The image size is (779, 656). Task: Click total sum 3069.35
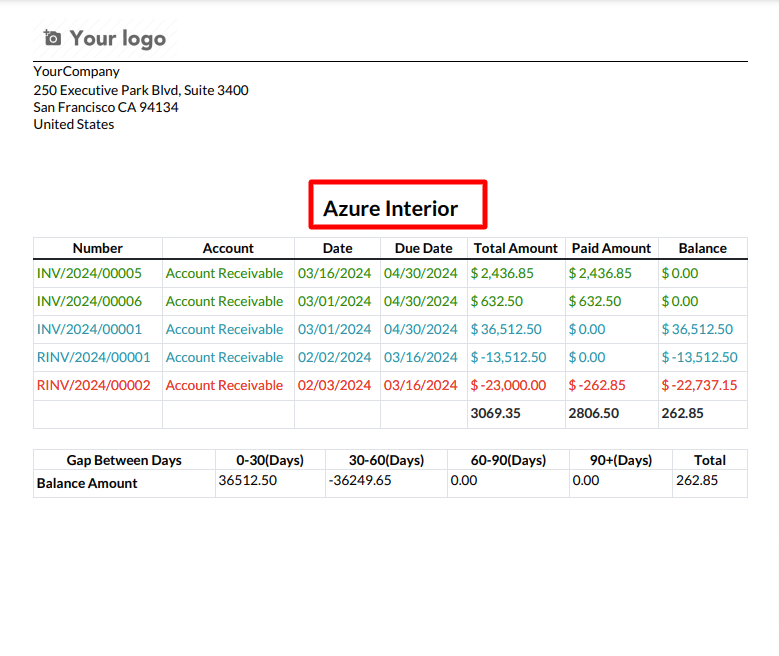pyautogui.click(x=495, y=413)
